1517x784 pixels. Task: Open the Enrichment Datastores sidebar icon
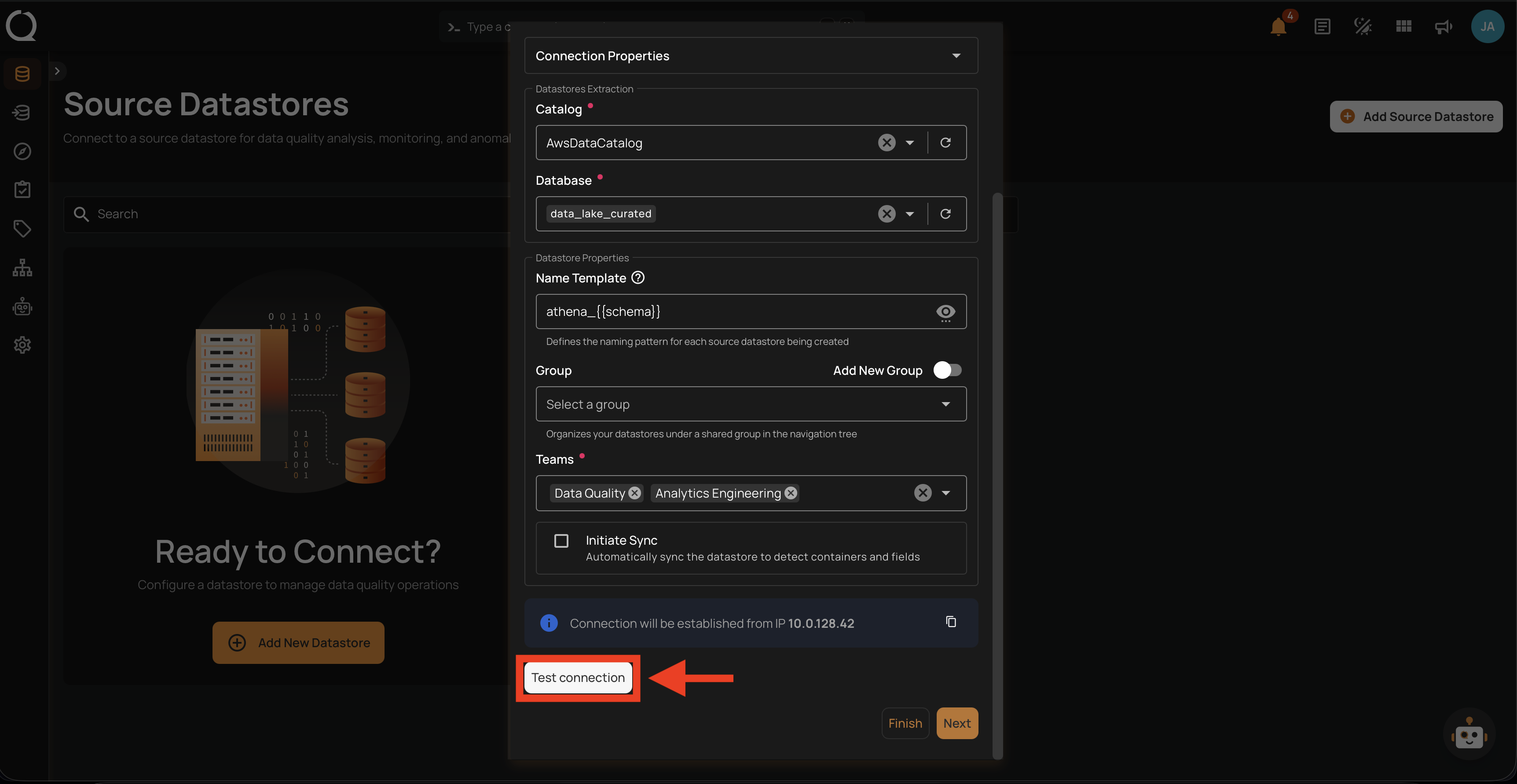coord(22,113)
